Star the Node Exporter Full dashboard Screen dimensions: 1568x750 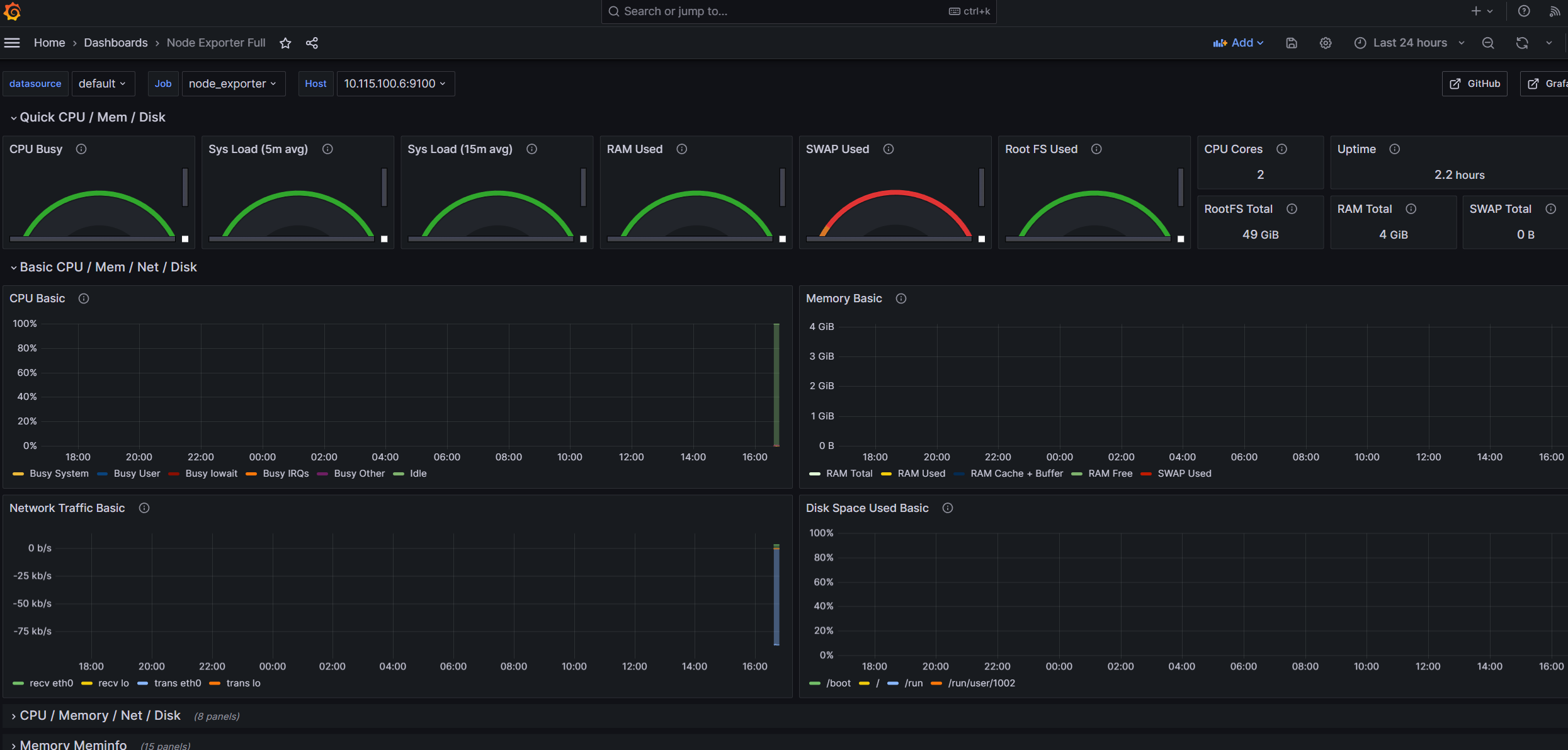285,43
